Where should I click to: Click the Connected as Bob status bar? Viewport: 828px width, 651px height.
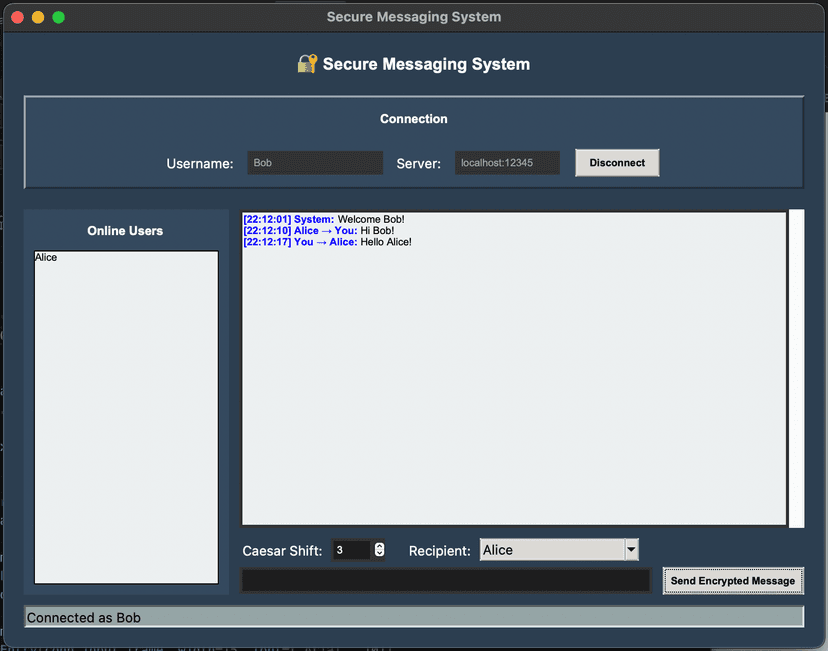(413, 617)
